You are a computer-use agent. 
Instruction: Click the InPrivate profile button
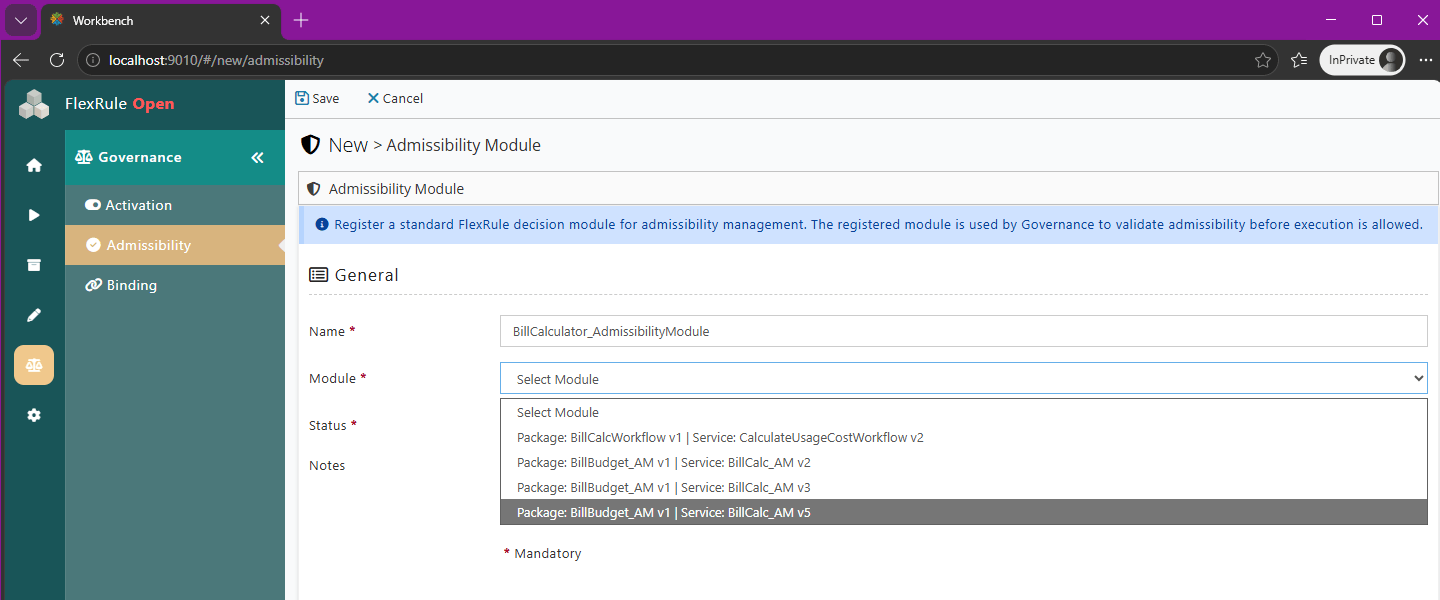pos(1362,60)
